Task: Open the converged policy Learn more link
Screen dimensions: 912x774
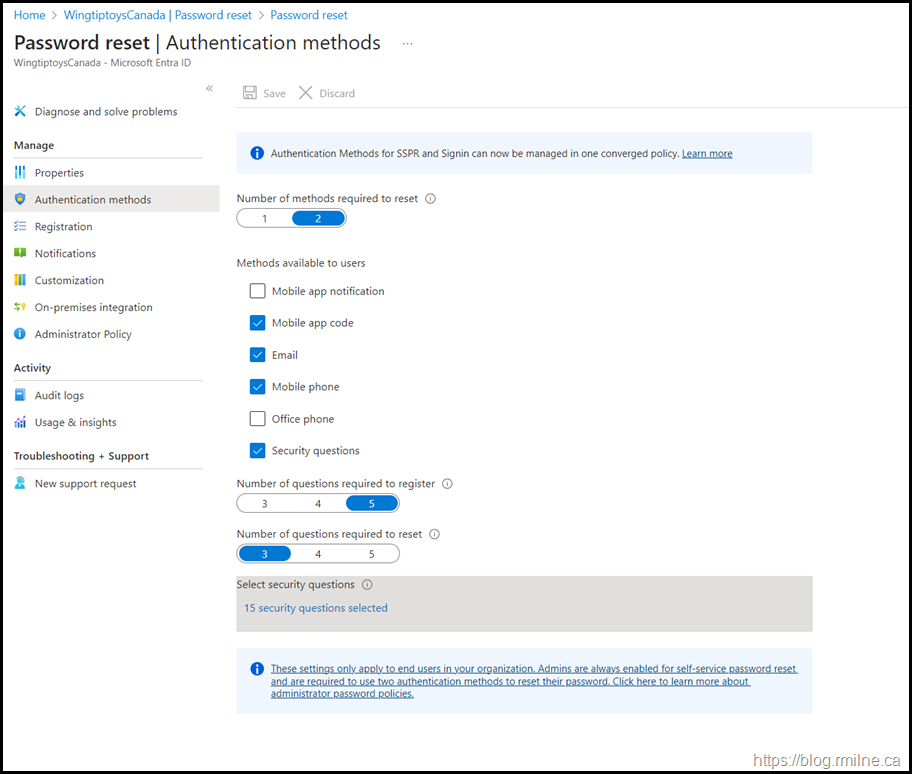Action: pyautogui.click(x=706, y=153)
